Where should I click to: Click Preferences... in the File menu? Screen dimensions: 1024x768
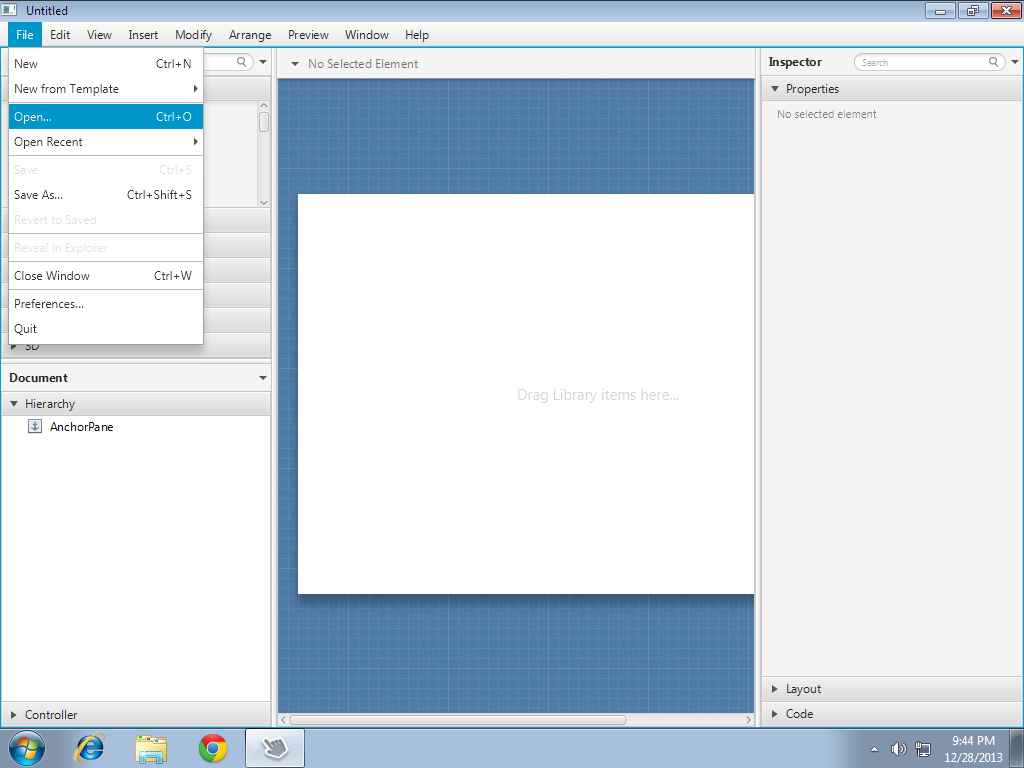click(x=49, y=304)
